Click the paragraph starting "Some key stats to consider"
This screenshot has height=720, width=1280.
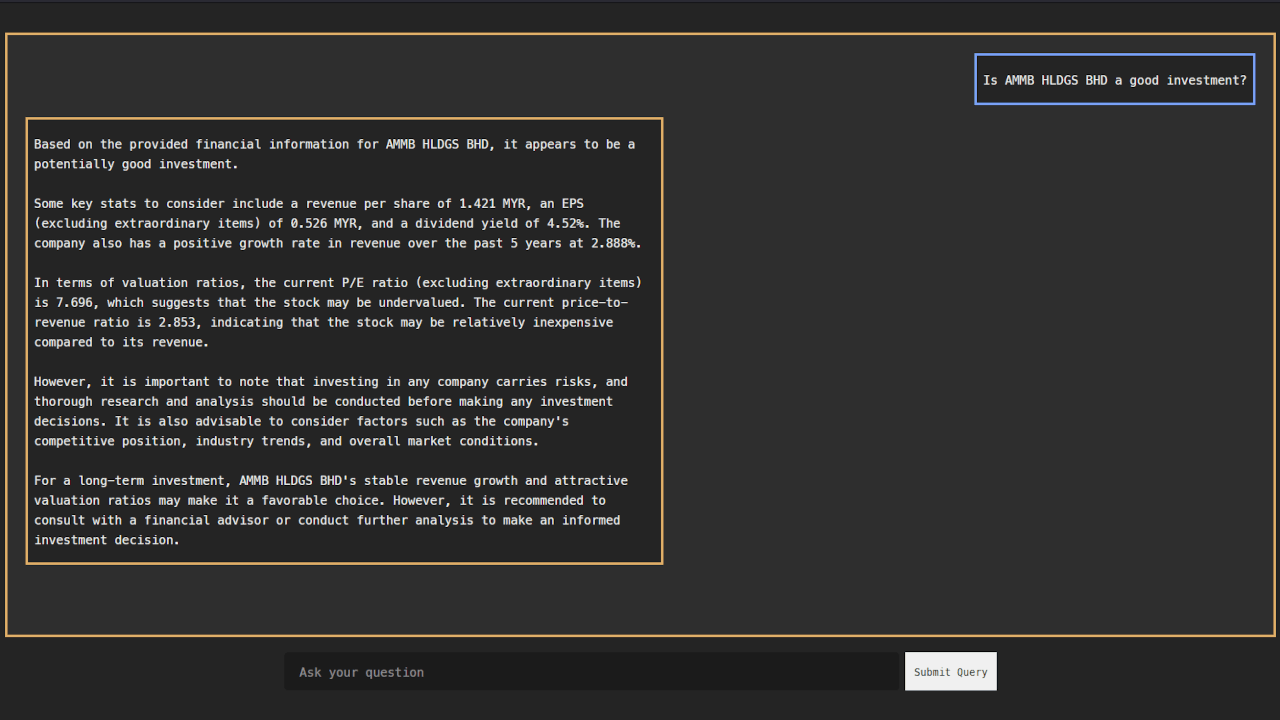click(x=338, y=223)
